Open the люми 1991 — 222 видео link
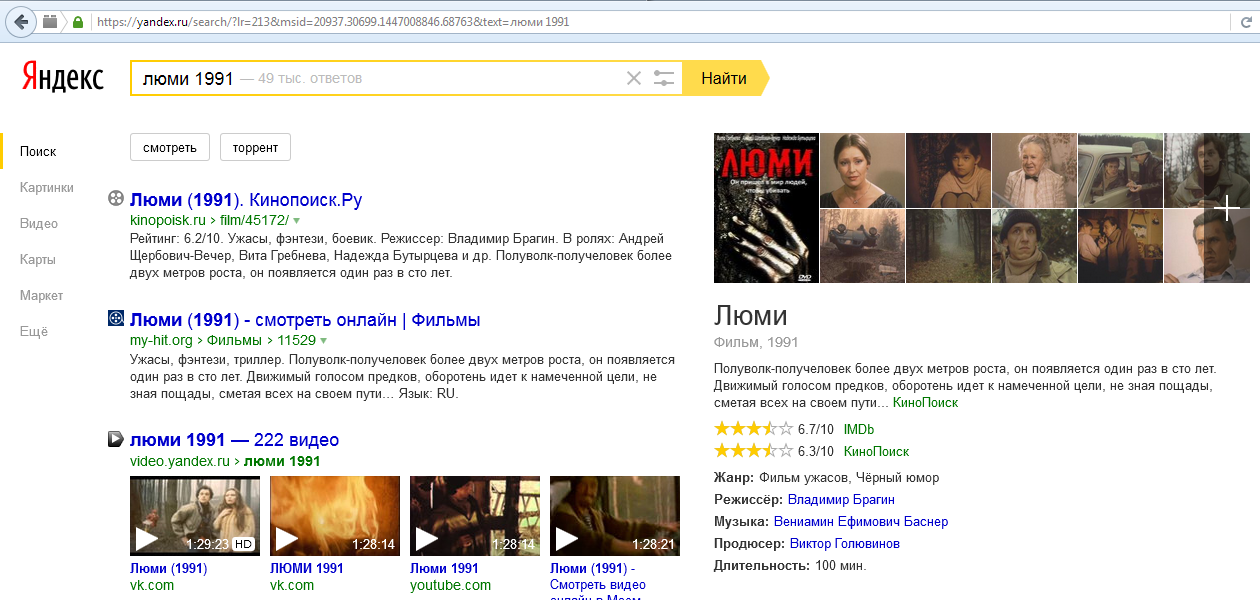 [x=234, y=440]
